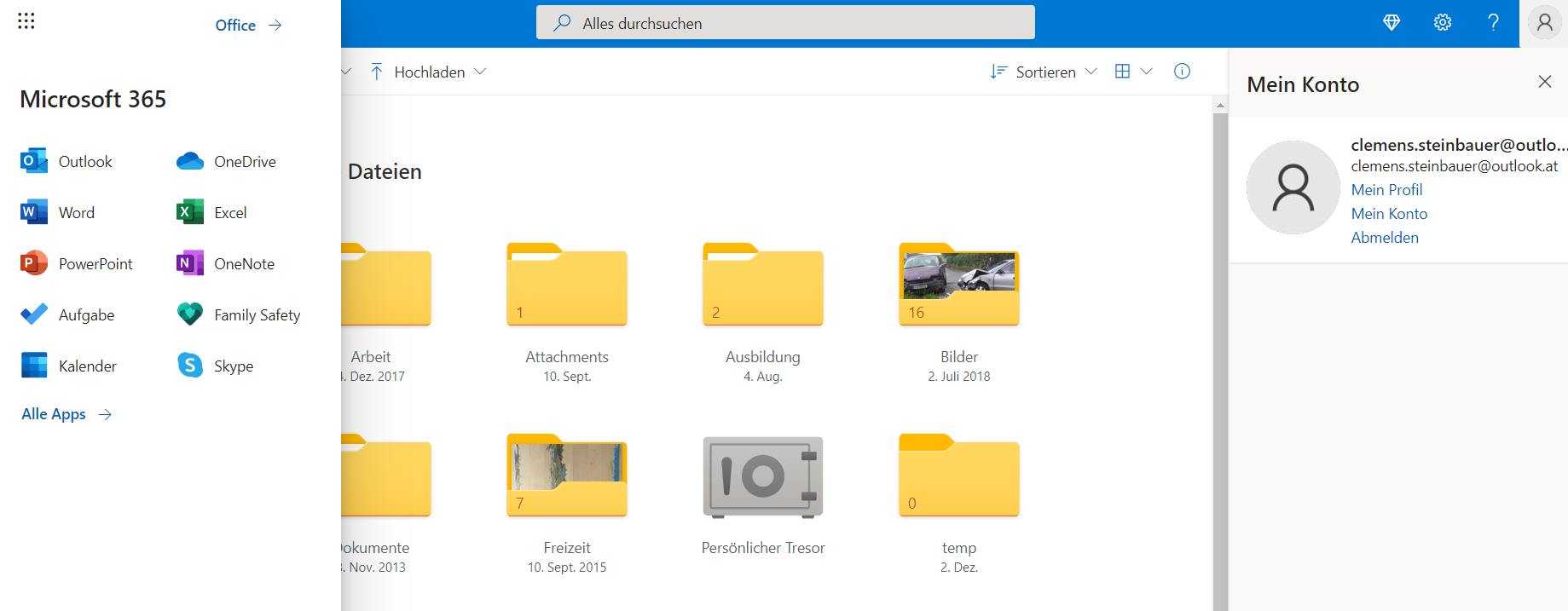This screenshot has width=1568, height=611.
Task: Expand view options chevron
Action: pos(1147,72)
